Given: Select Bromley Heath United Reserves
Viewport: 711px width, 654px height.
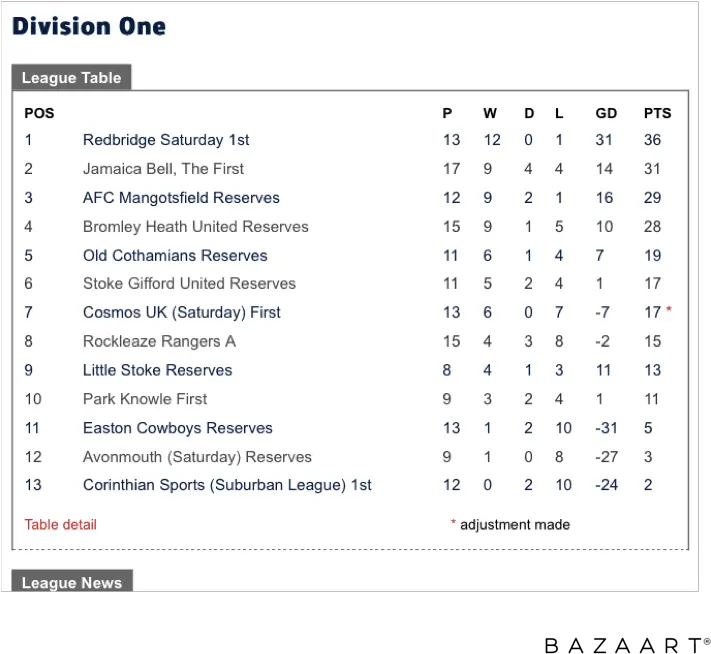Looking at the screenshot, I should pyautogui.click(x=195, y=226).
